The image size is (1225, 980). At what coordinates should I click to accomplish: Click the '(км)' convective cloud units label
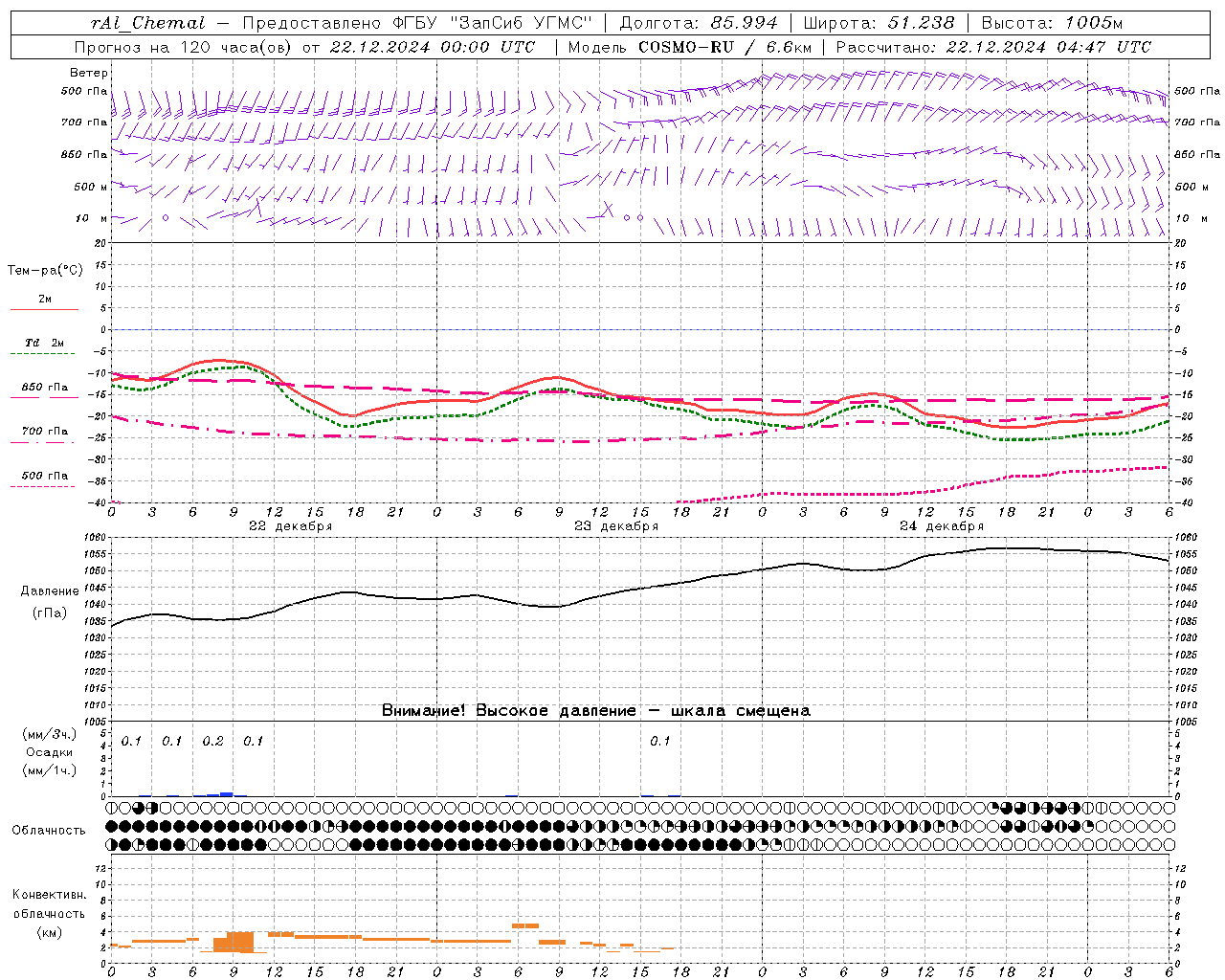[x=49, y=931]
